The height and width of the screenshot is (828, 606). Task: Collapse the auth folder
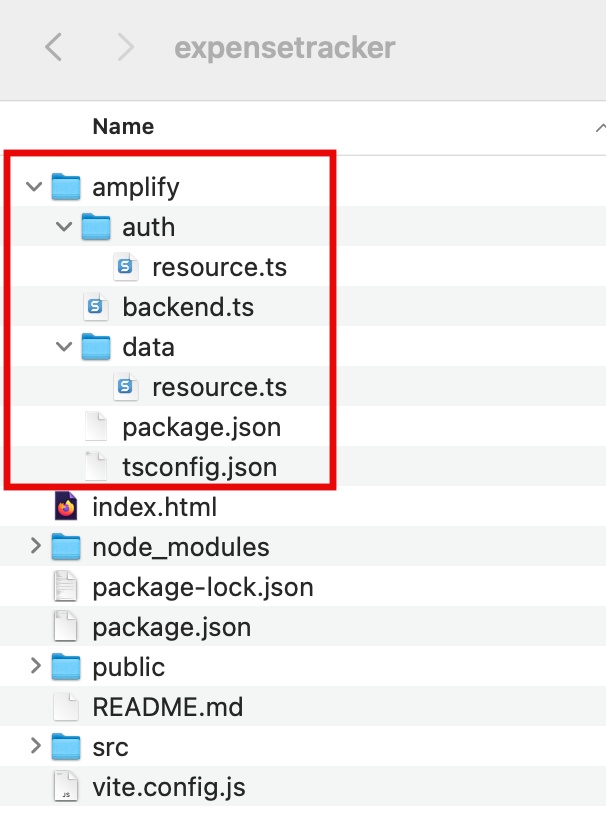point(64,227)
